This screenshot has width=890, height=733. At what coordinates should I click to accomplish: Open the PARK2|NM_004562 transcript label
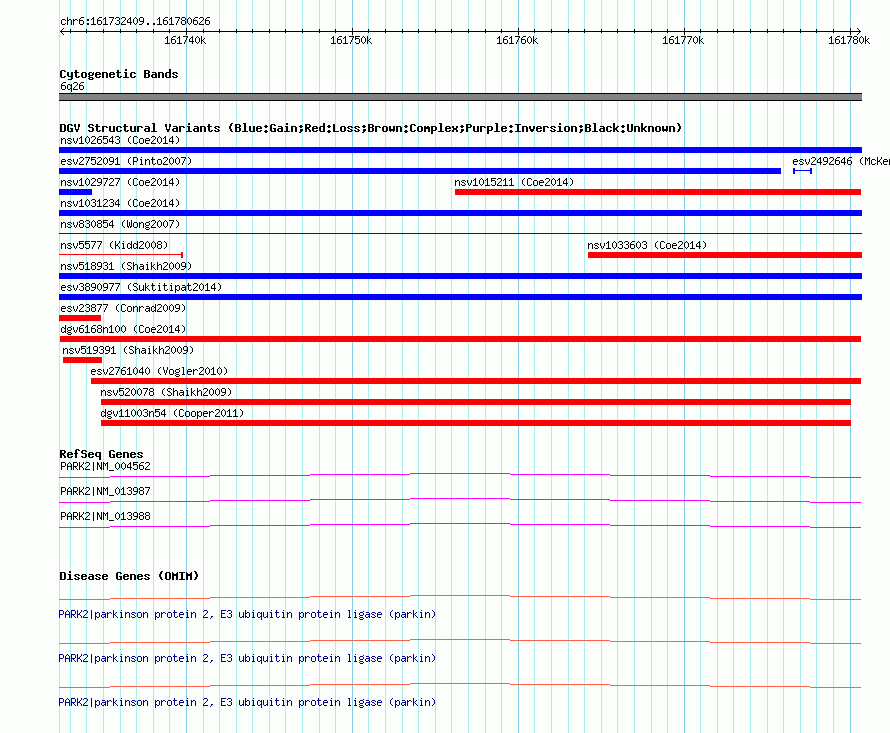point(106,466)
